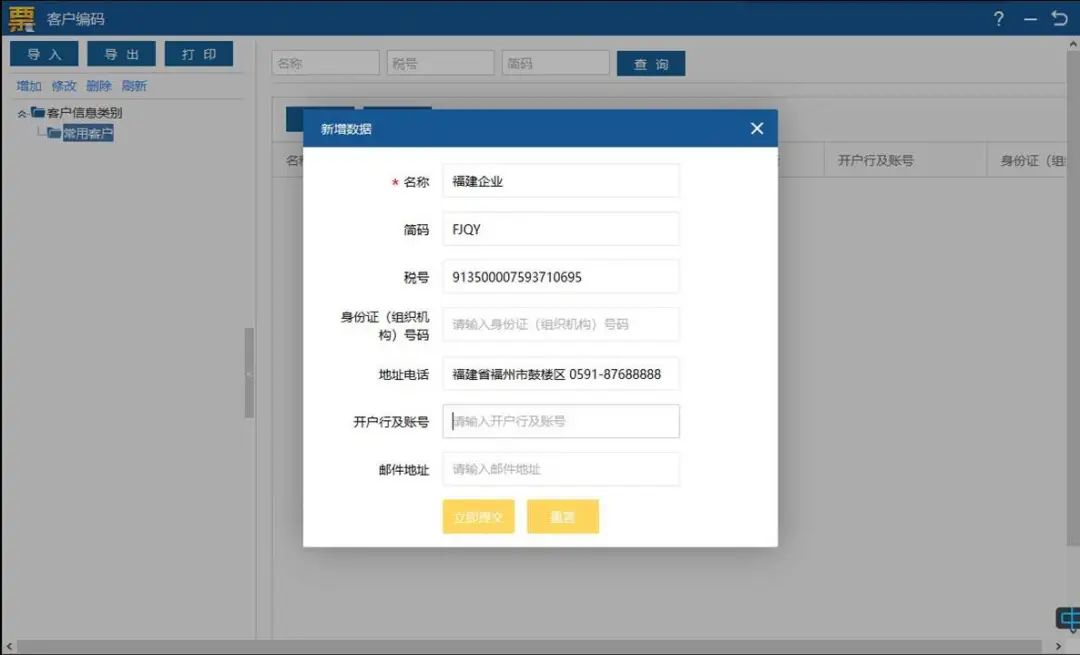Click the 导出 export button
Image resolution: width=1080 pixels, height=655 pixels.
pos(121,53)
